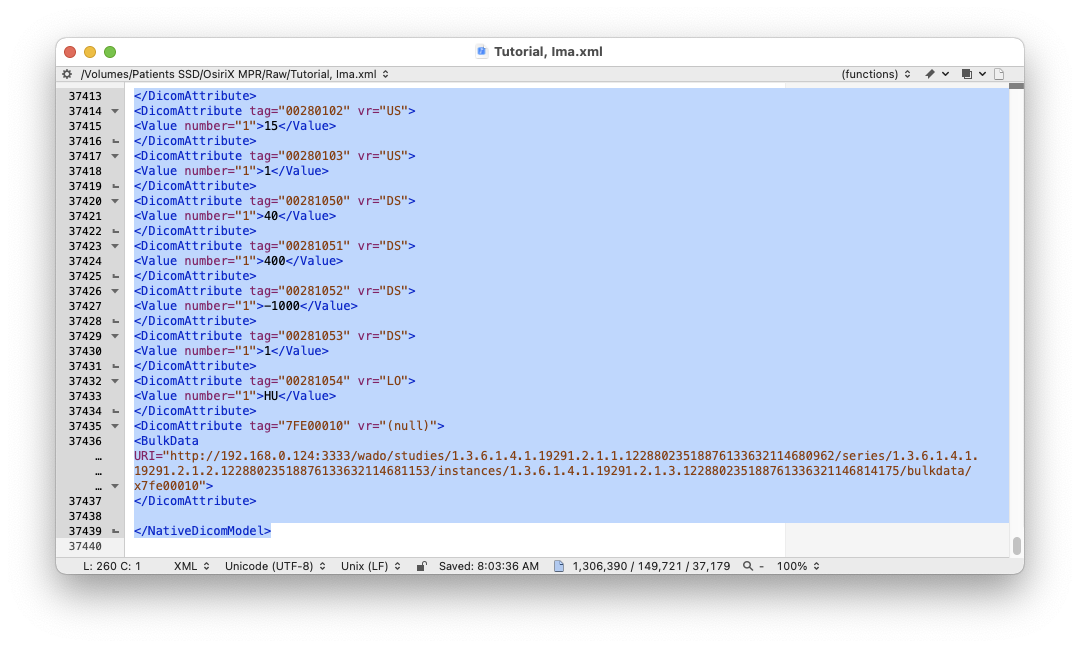Screen dimensions: 1080x648
Task: Collapse the BulkData fold below line 37436
Action: pos(115,486)
